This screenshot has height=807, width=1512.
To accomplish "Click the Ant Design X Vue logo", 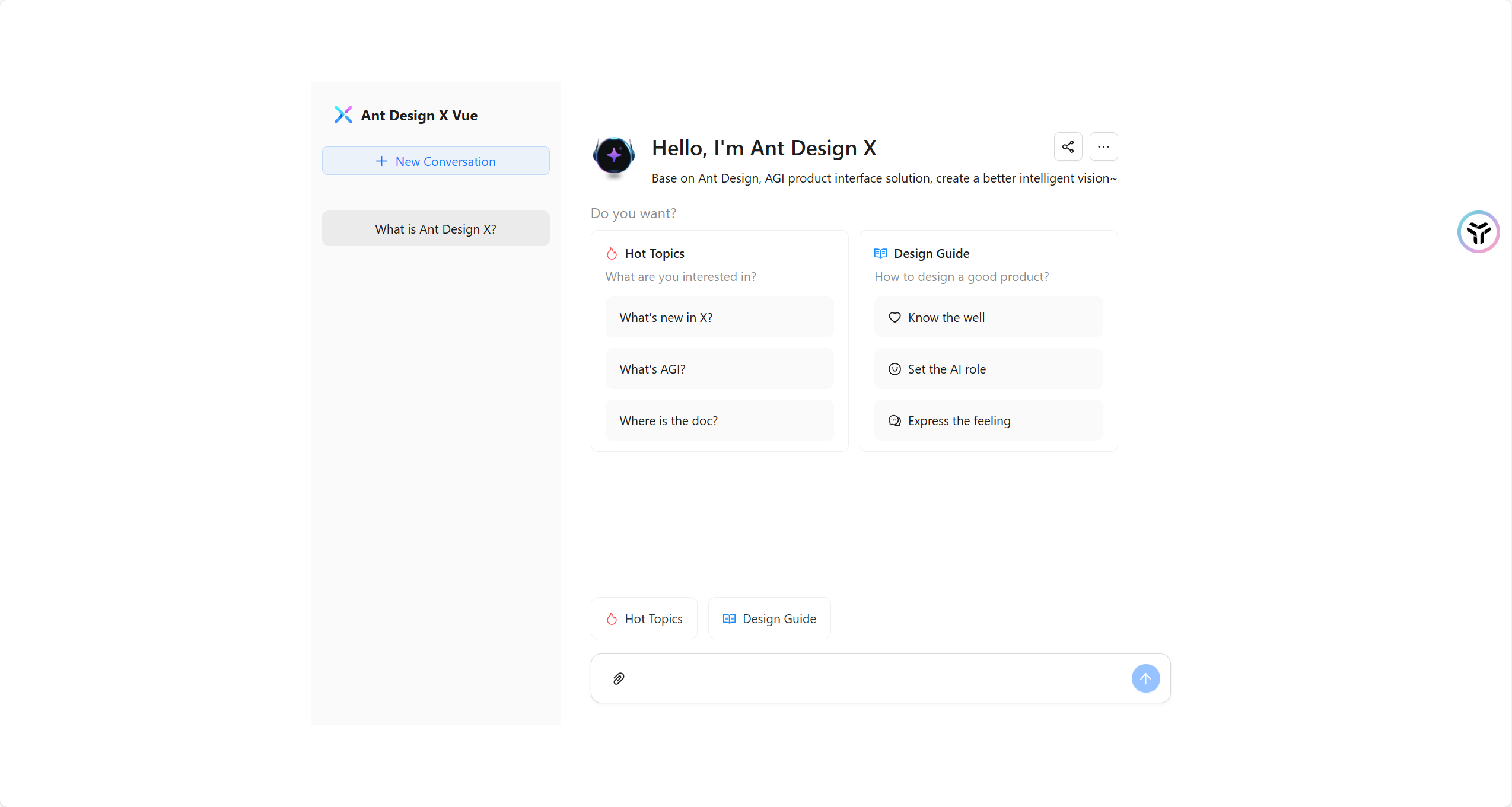I will [343, 114].
